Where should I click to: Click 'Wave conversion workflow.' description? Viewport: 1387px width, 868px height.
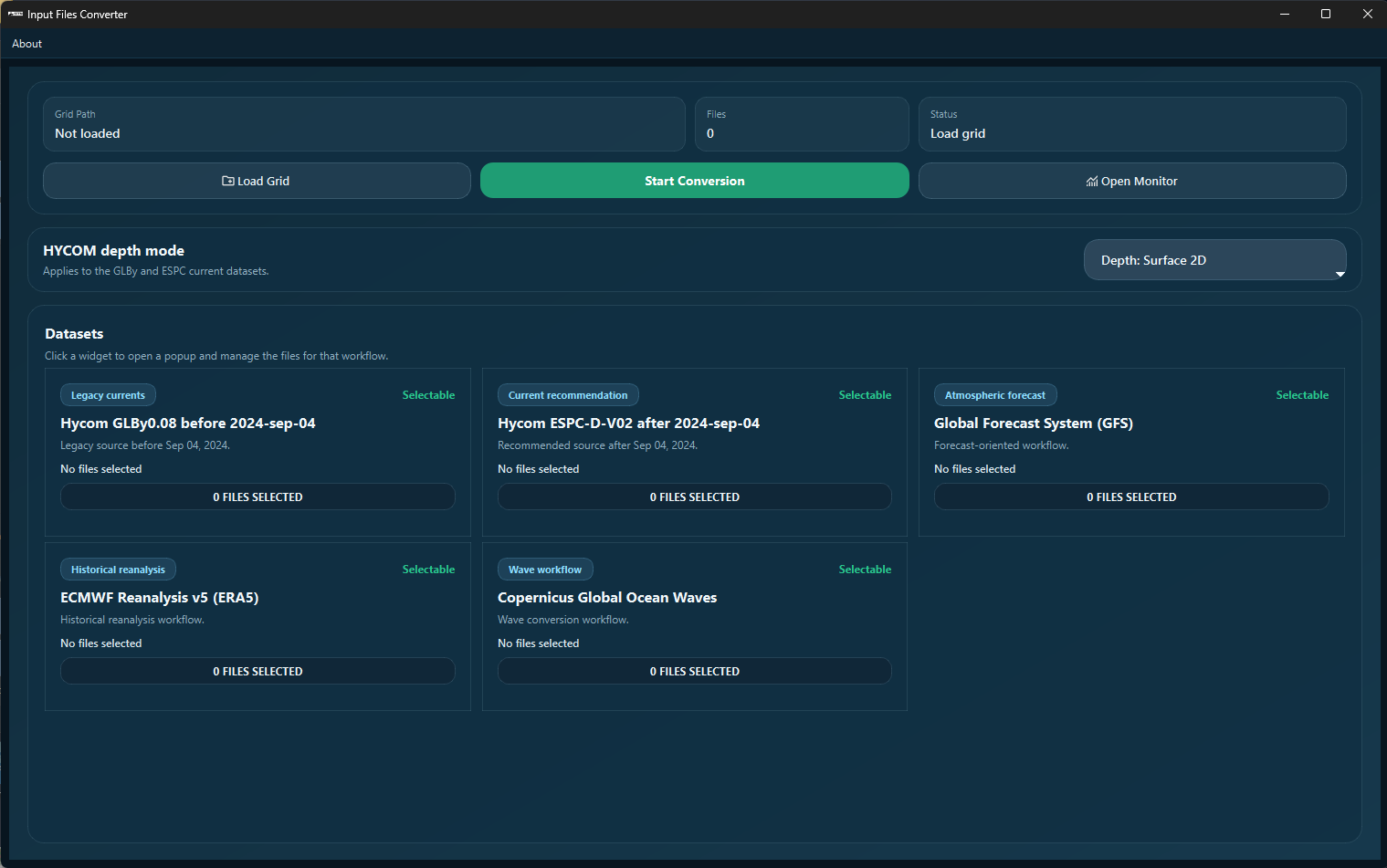tap(563, 620)
